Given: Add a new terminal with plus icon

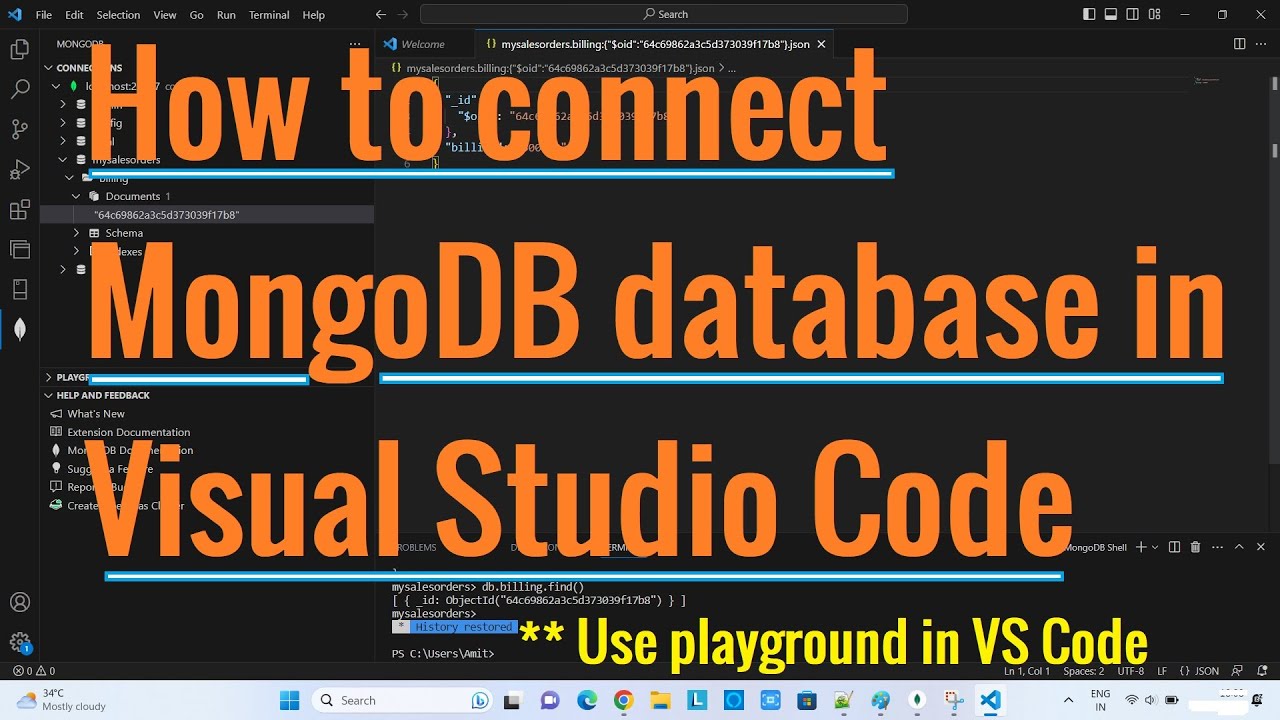Looking at the screenshot, I should pyautogui.click(x=1141, y=547).
